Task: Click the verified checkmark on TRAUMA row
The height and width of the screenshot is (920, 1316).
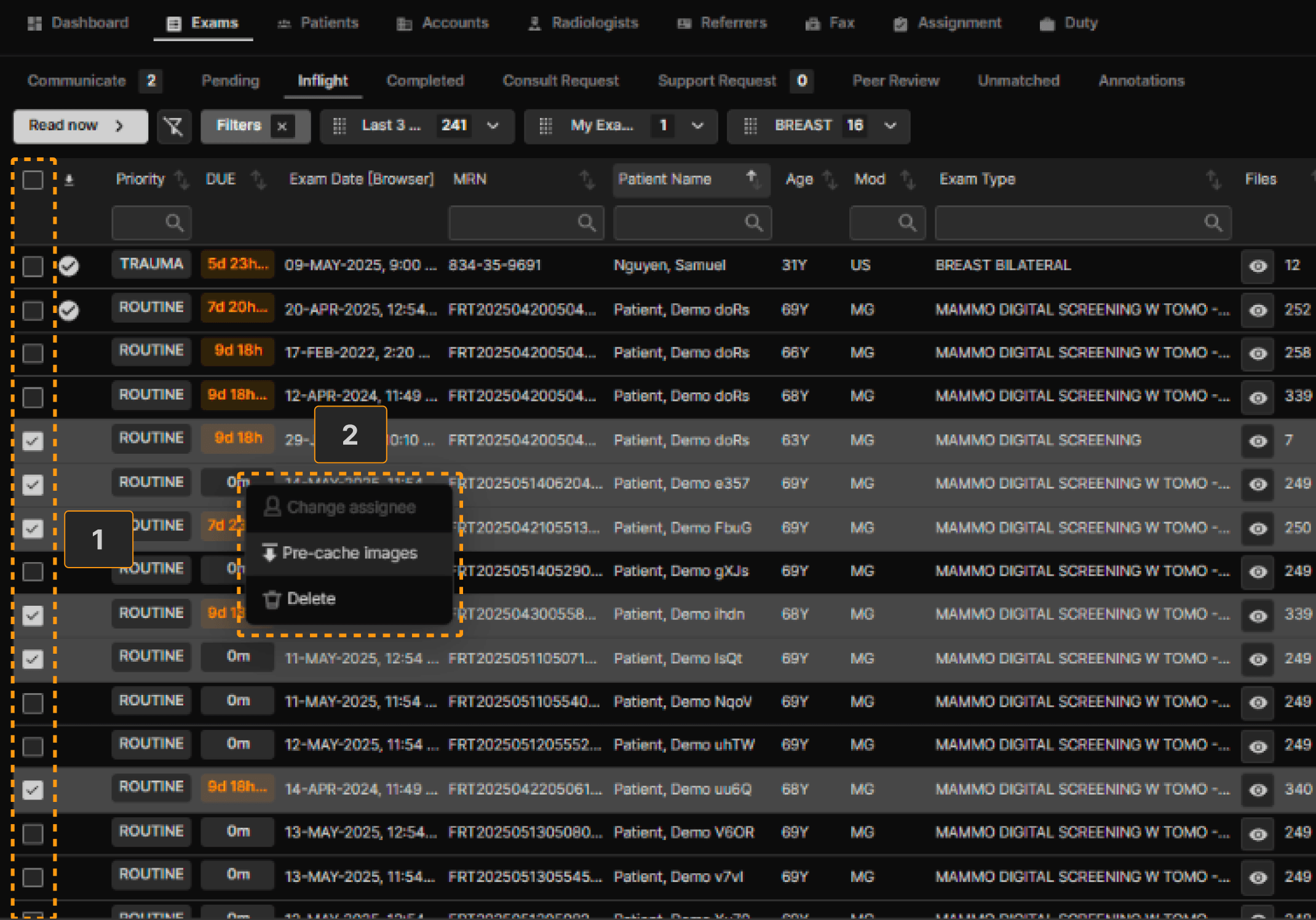Action: tap(69, 266)
